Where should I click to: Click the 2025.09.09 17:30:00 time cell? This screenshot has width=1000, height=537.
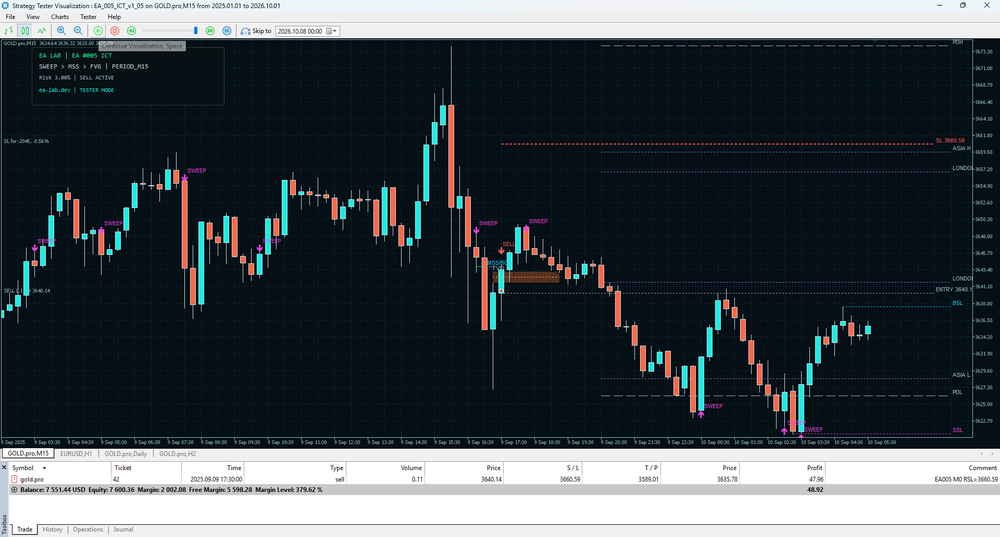[x=216, y=479]
